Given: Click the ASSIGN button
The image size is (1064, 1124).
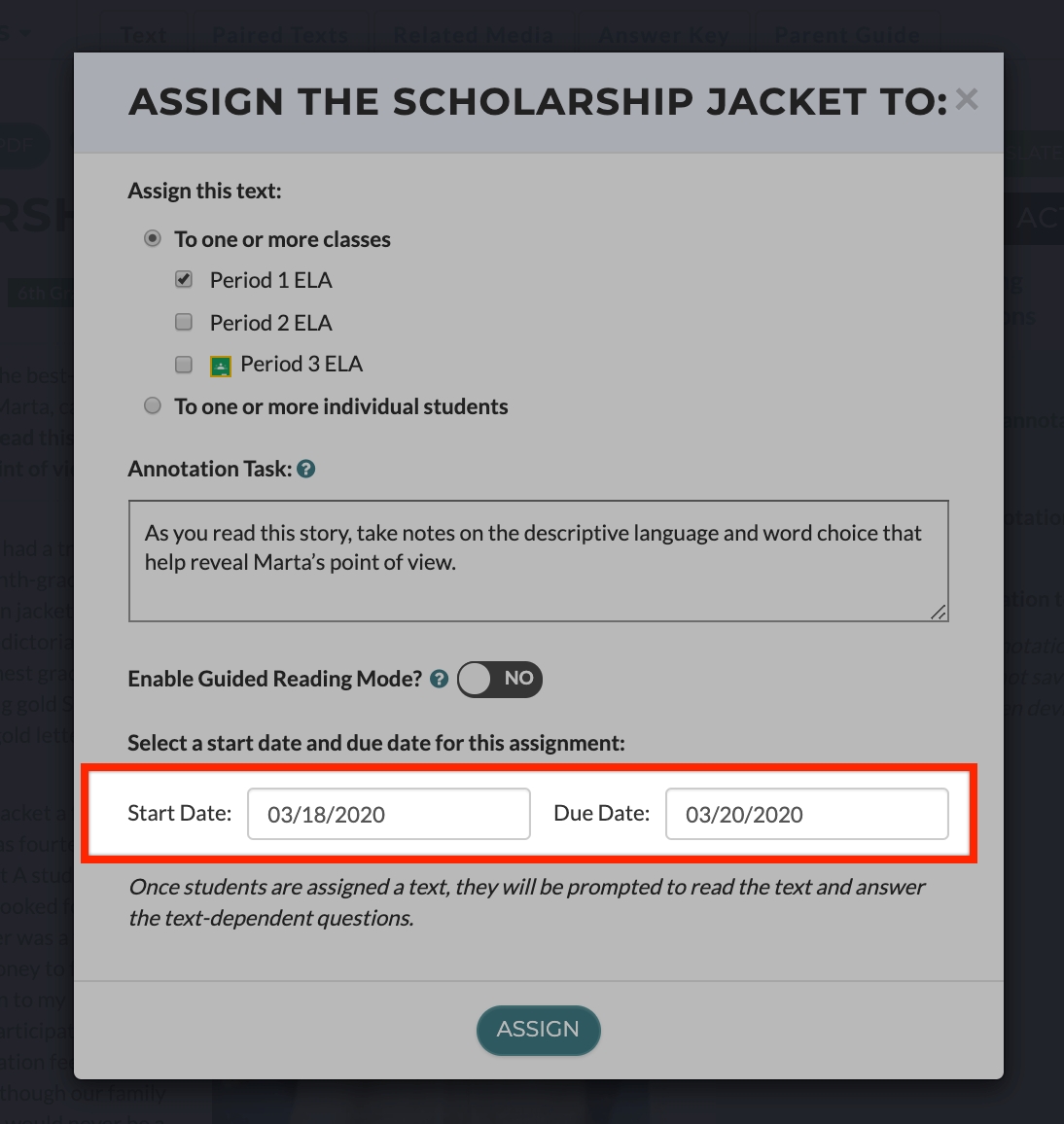Looking at the screenshot, I should 539,1030.
